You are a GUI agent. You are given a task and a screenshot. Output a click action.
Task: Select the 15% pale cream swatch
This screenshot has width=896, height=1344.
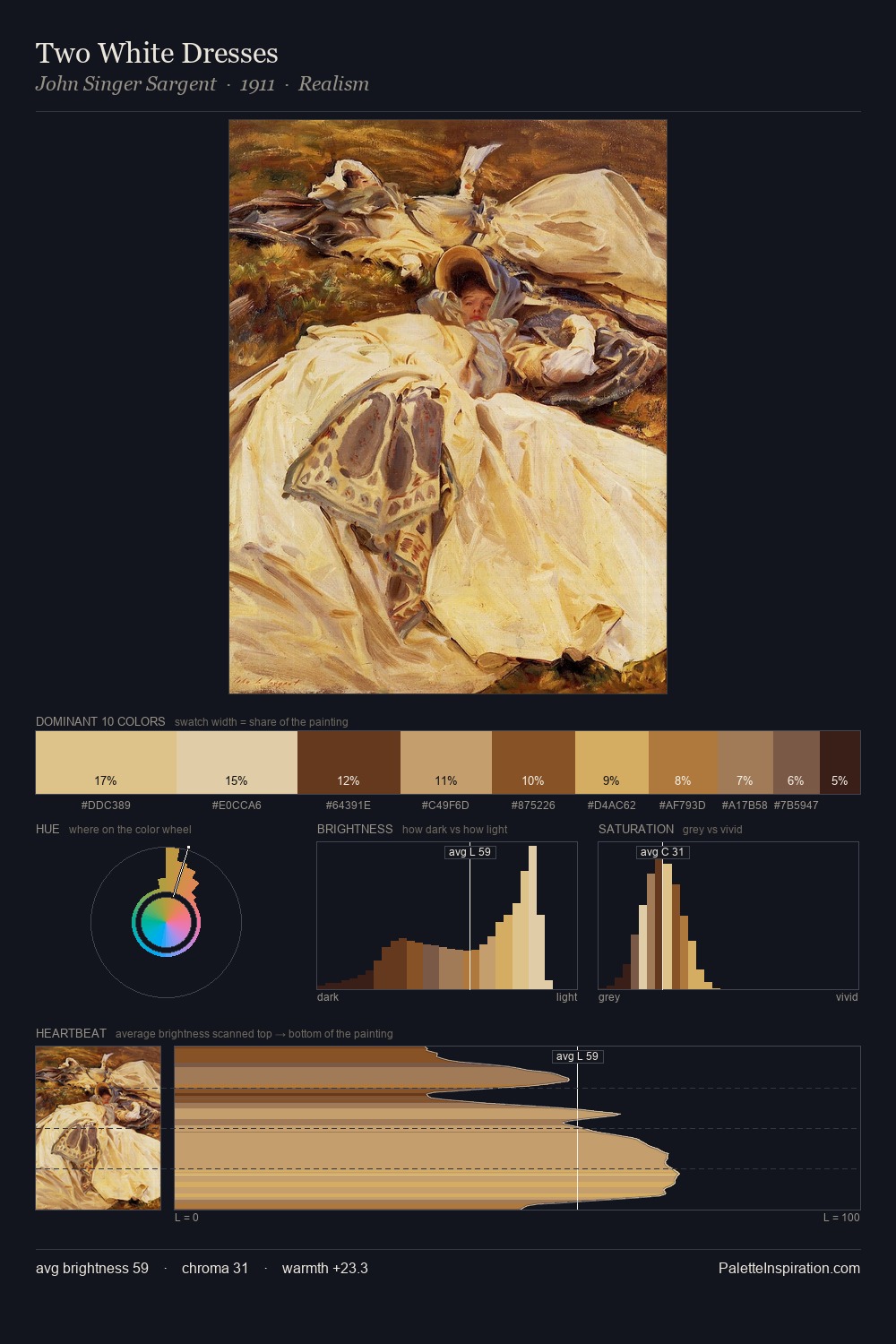click(x=237, y=762)
